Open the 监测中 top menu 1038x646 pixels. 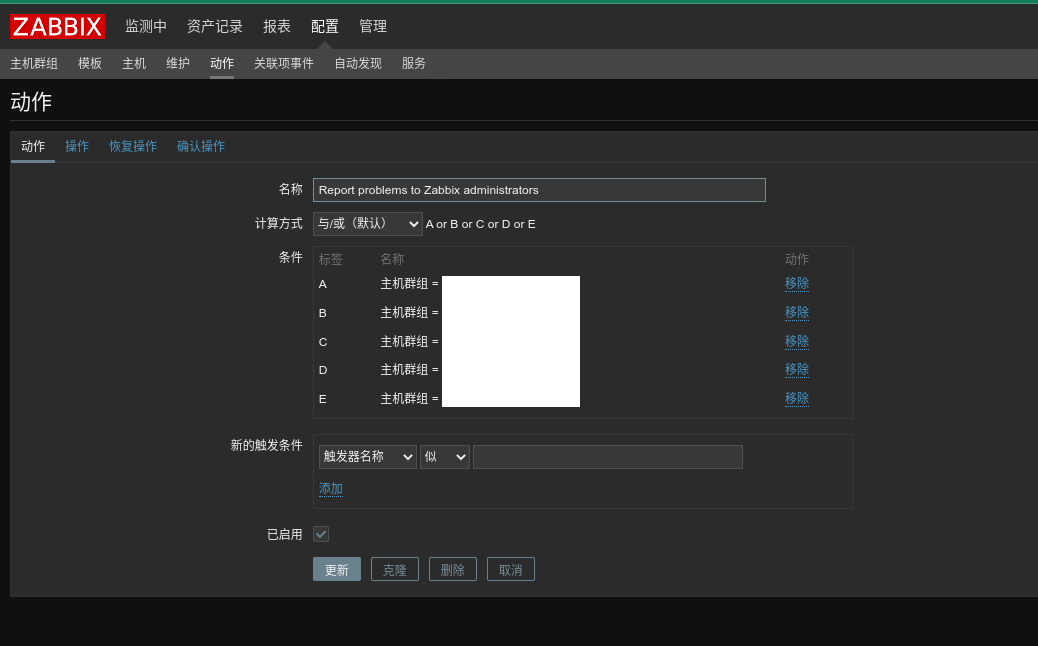[146, 26]
